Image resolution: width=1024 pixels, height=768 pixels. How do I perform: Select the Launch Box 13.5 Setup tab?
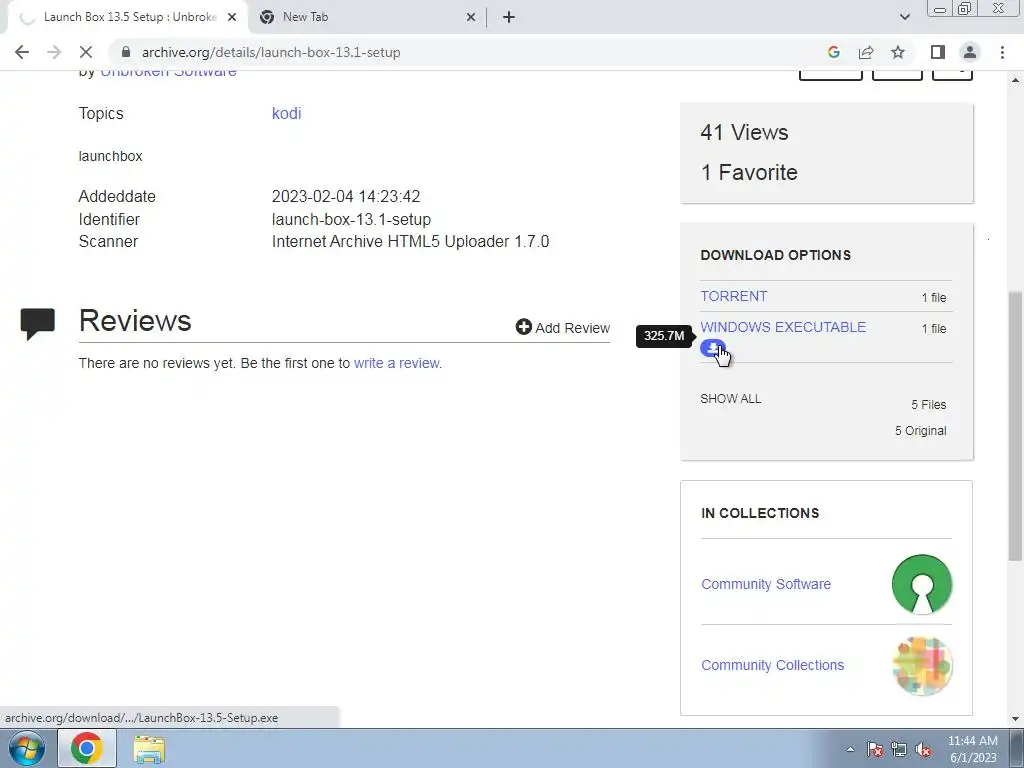tap(127, 17)
